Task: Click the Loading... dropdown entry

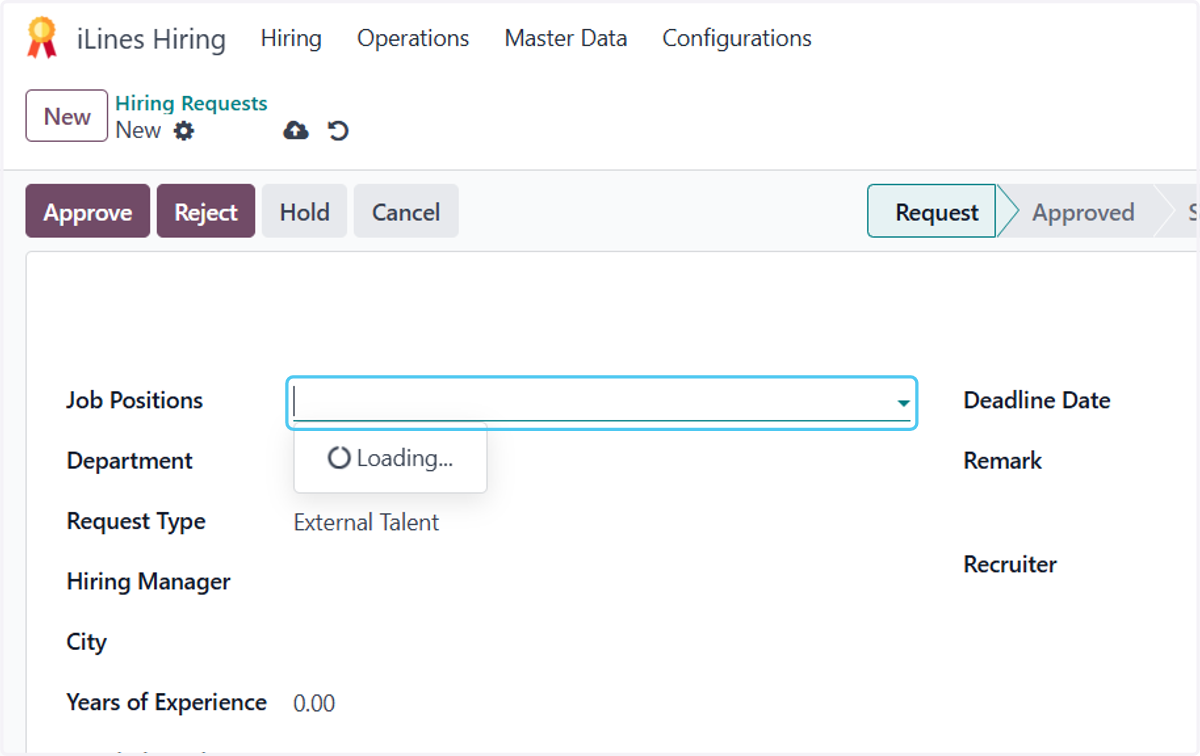Action: click(390, 459)
